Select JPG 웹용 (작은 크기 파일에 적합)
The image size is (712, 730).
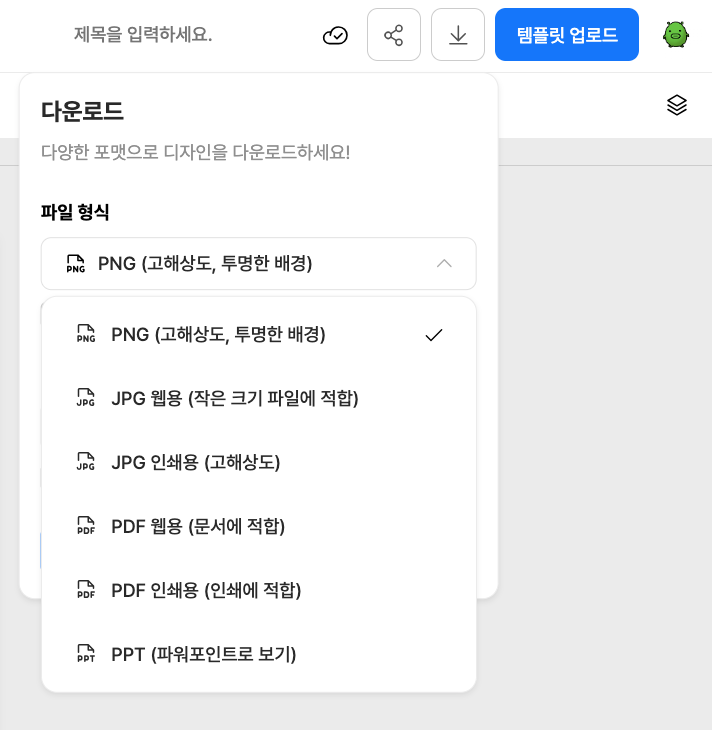(x=258, y=399)
